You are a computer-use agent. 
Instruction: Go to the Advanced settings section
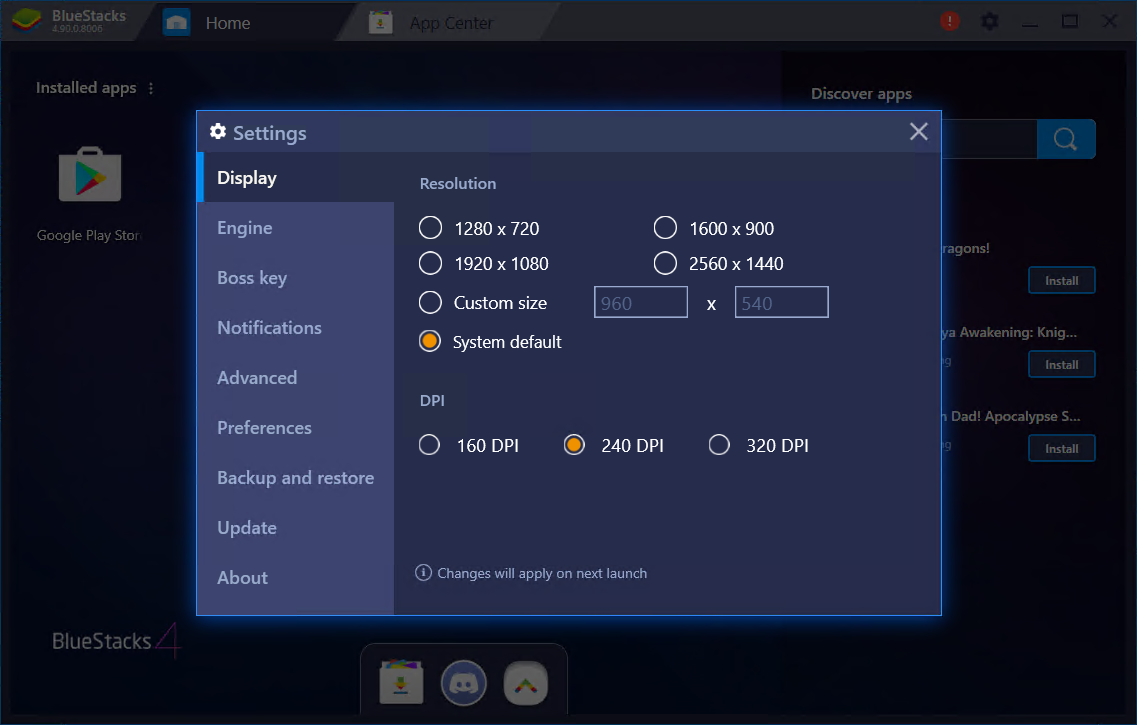tap(296, 378)
